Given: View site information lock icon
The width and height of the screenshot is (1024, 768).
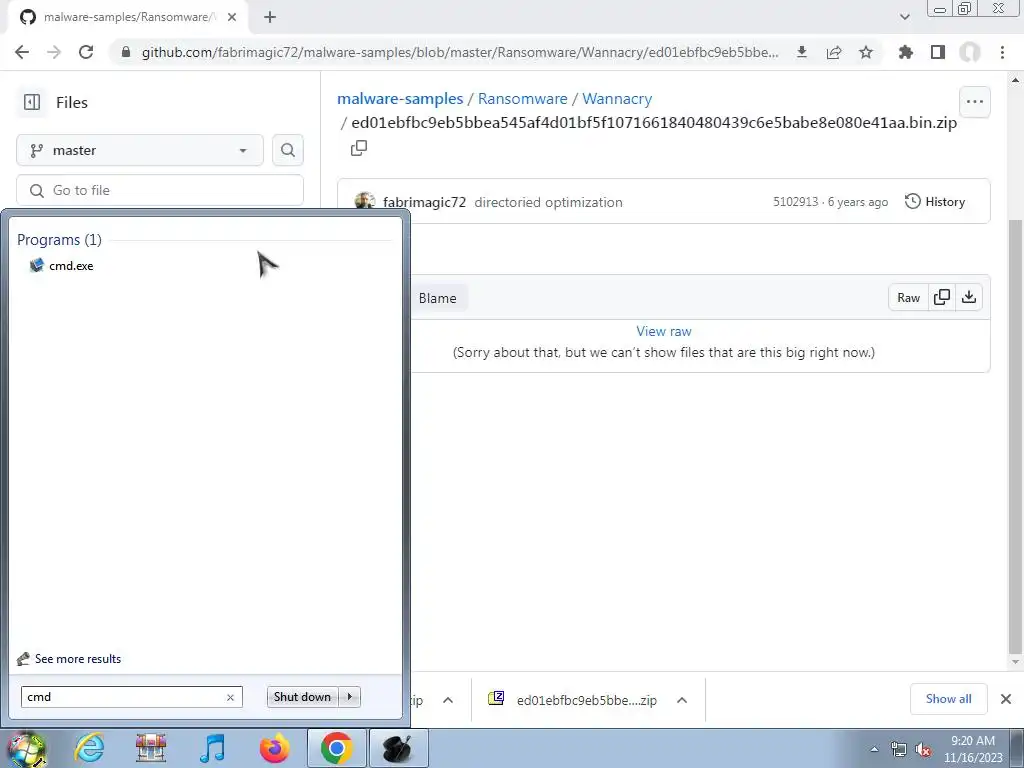Looking at the screenshot, I should point(126,52).
